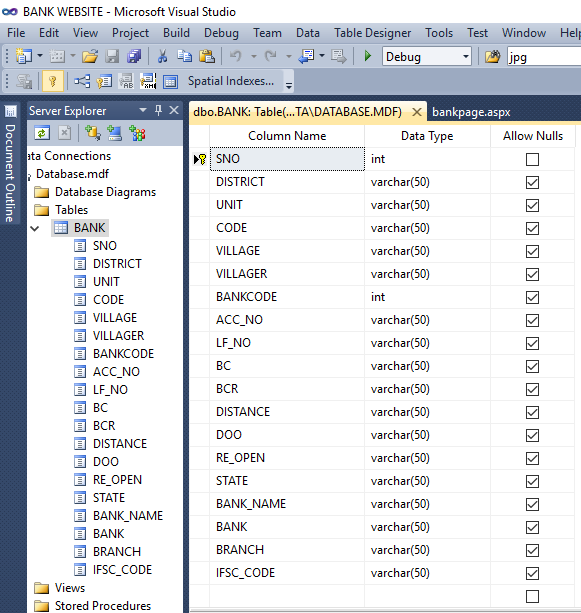The width and height of the screenshot is (581, 613).
Task: Uncheck Allow Nulls for CODE row
Action: (x=532, y=229)
